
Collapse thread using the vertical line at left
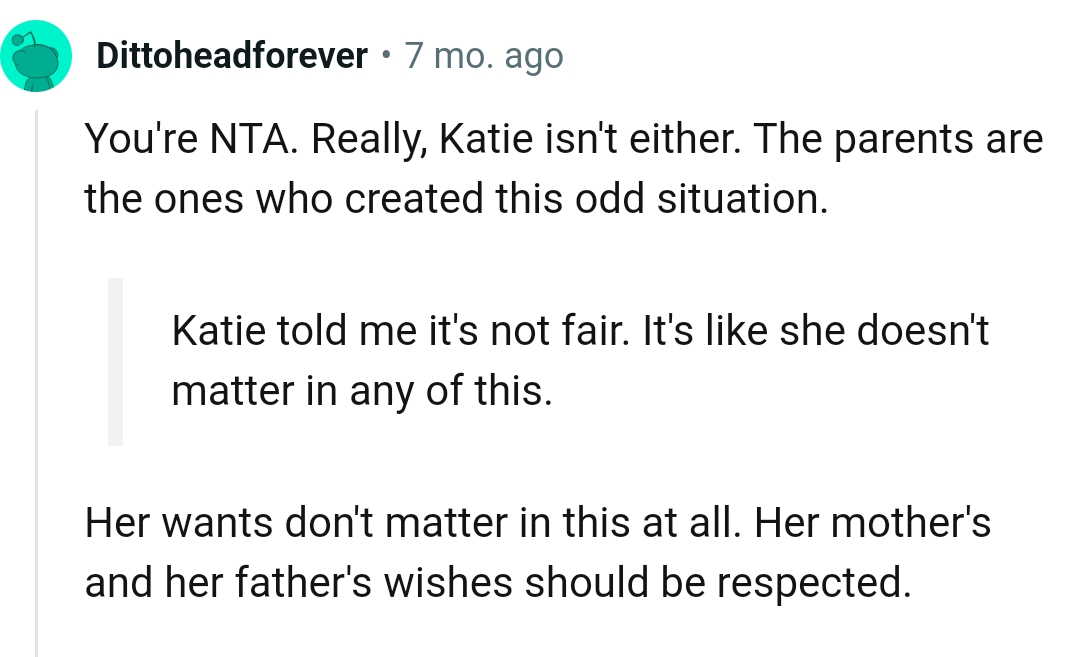36,380
